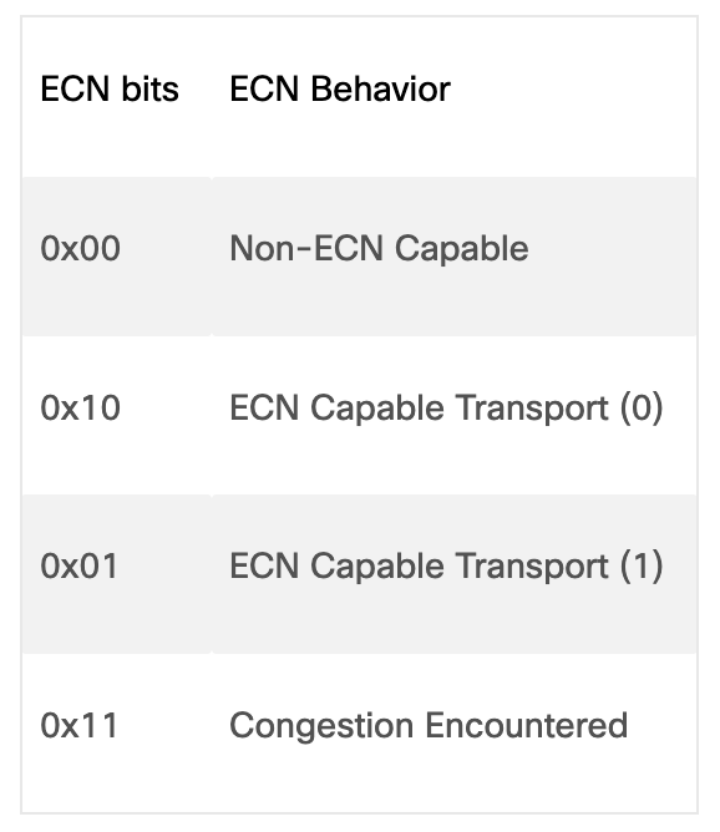Select the 0x01 table cell
The height and width of the screenshot is (832, 720).
click(x=80, y=566)
